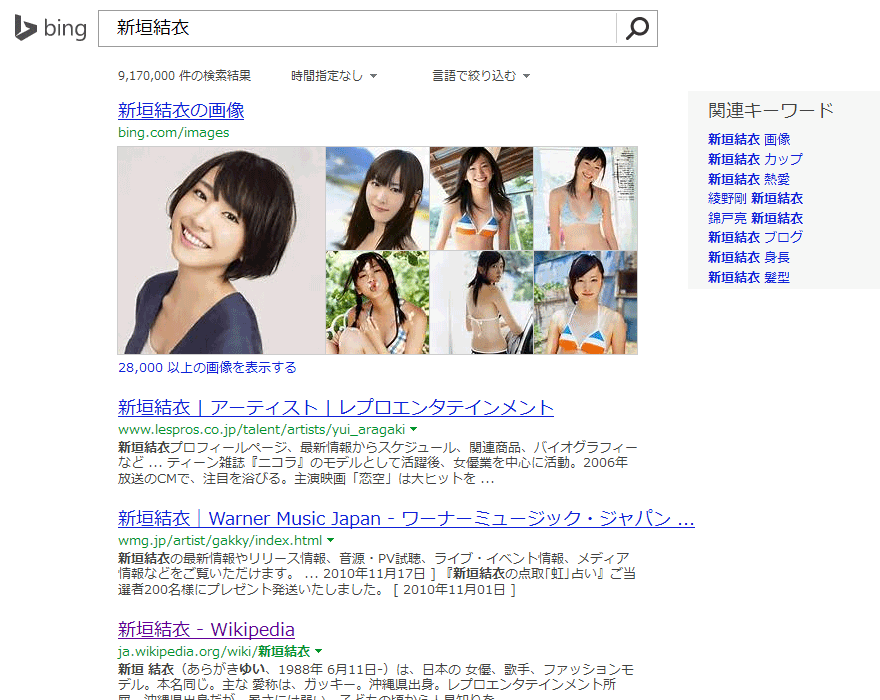The height and width of the screenshot is (700, 880).
Task: Click the bing.com/images URL text
Action: (x=173, y=132)
